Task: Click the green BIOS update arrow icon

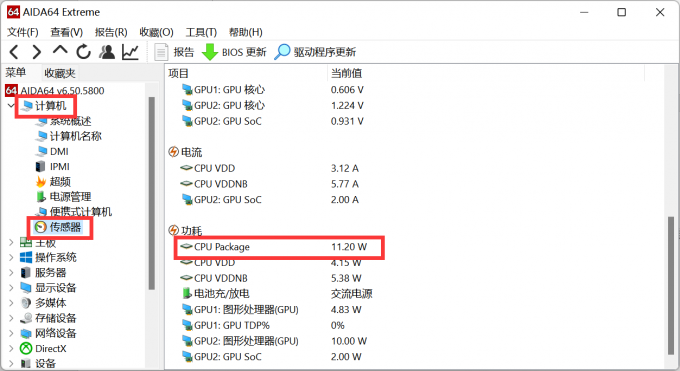Action: pos(210,52)
